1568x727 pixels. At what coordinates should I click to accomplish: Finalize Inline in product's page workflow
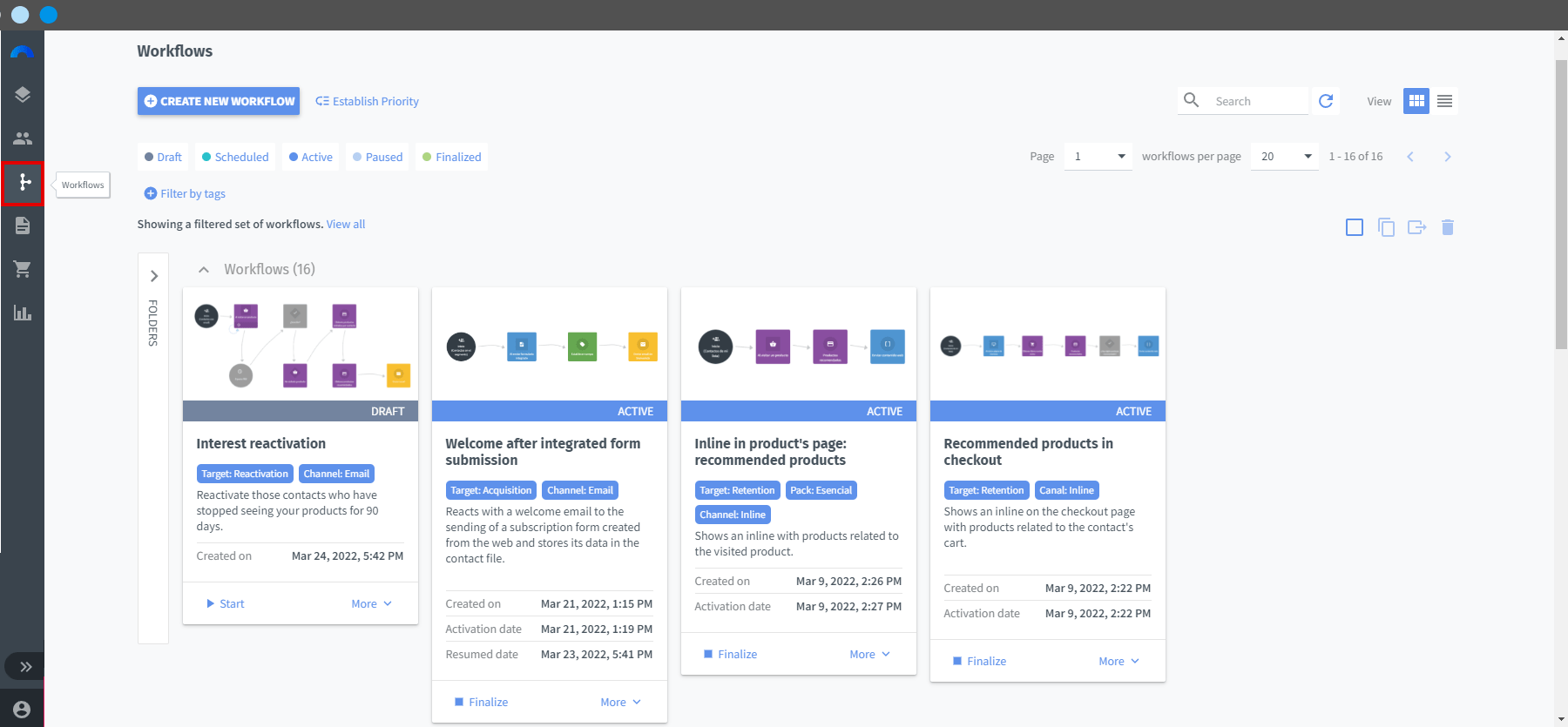click(x=730, y=654)
